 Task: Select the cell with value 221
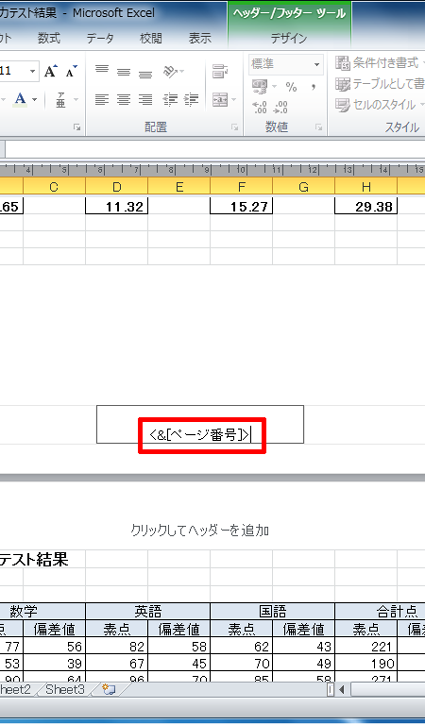coord(366,646)
